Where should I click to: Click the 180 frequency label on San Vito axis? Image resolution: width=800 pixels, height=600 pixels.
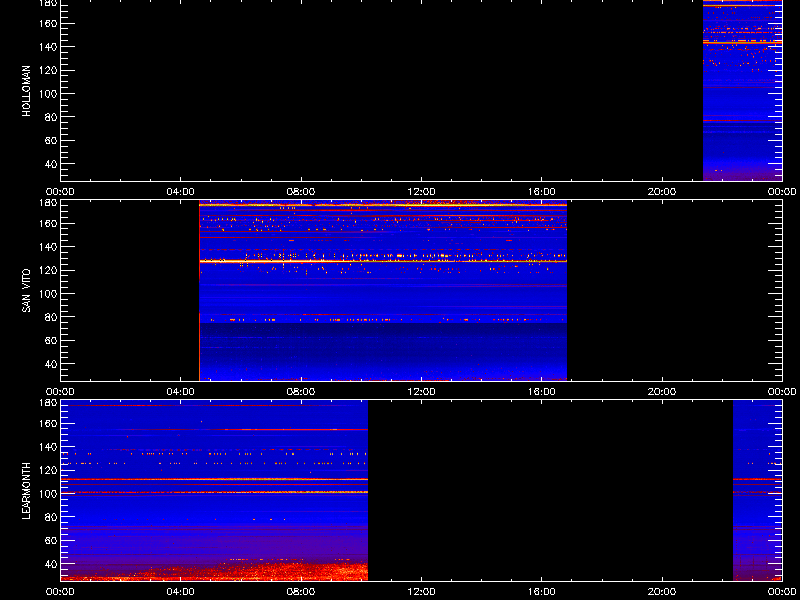[49, 203]
